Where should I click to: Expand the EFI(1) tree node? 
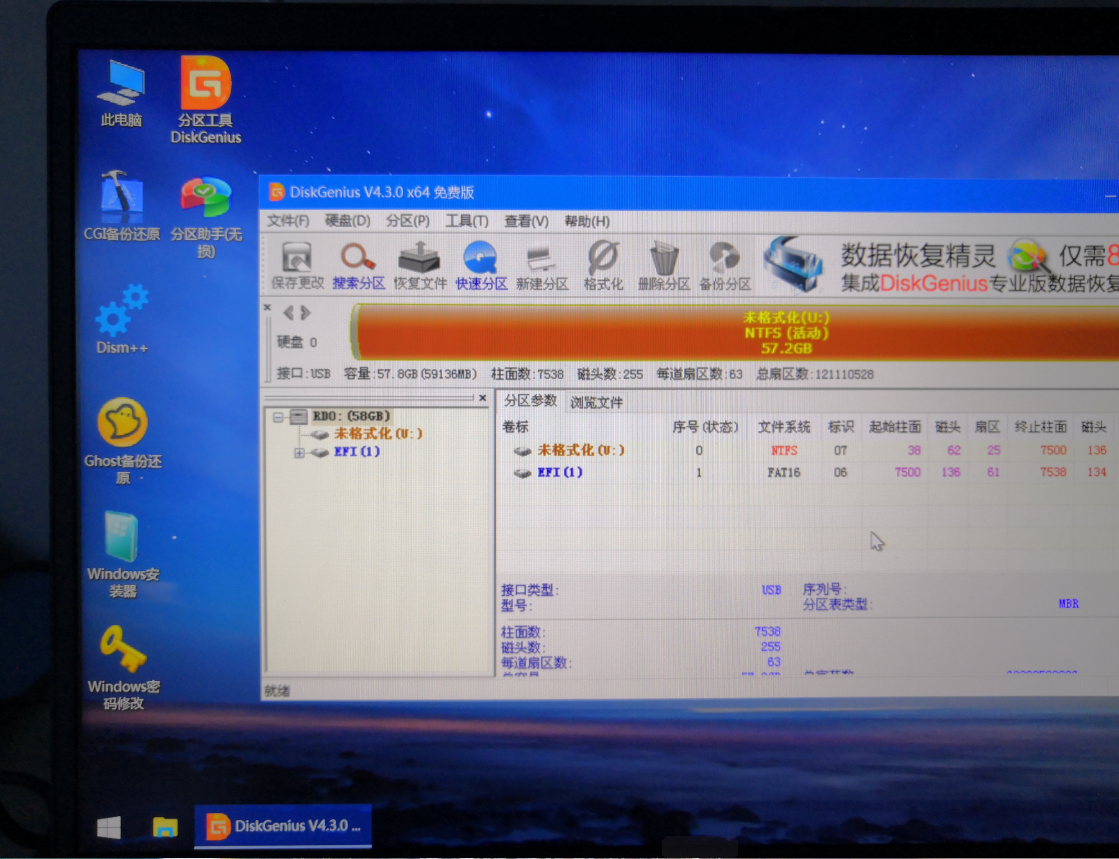pyautogui.click(x=299, y=452)
